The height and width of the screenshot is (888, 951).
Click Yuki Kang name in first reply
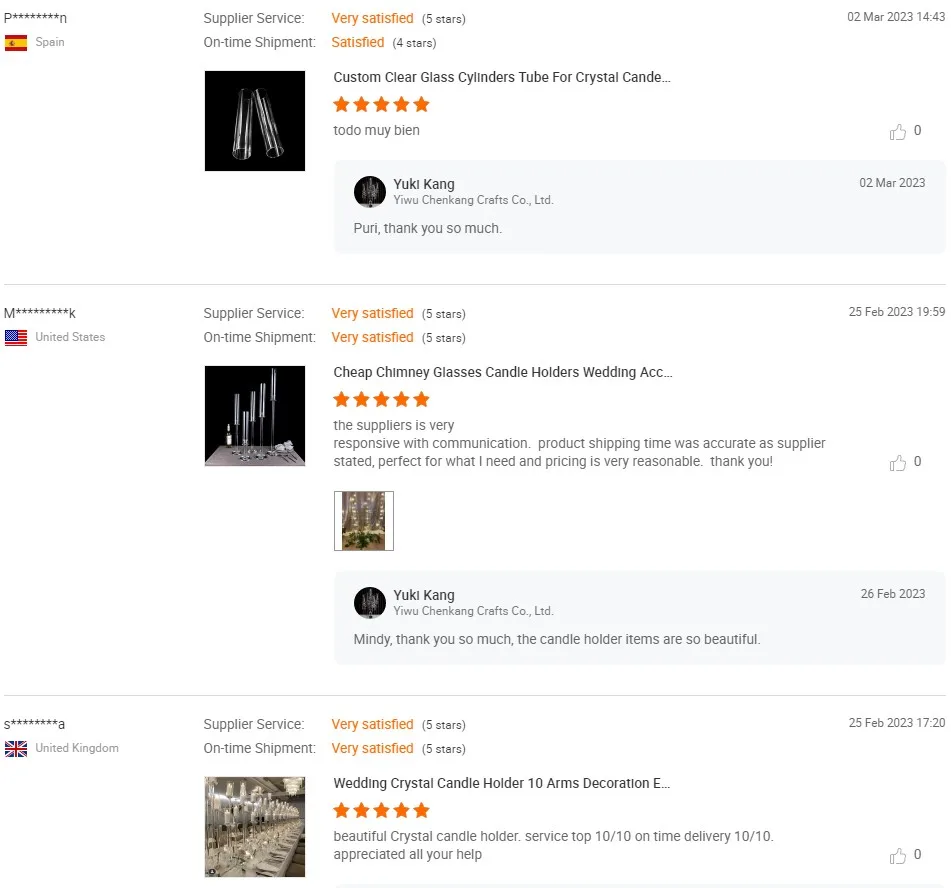click(x=424, y=185)
